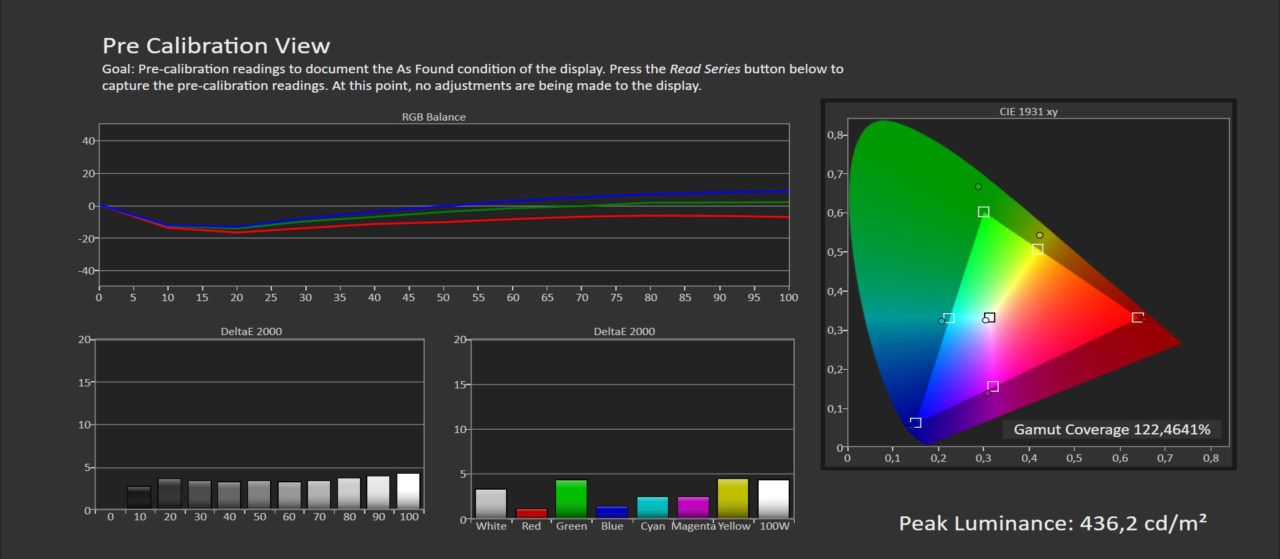This screenshot has height=559, width=1280.
Task: Click the Peak Luminance reading
Action: pos(1052,523)
